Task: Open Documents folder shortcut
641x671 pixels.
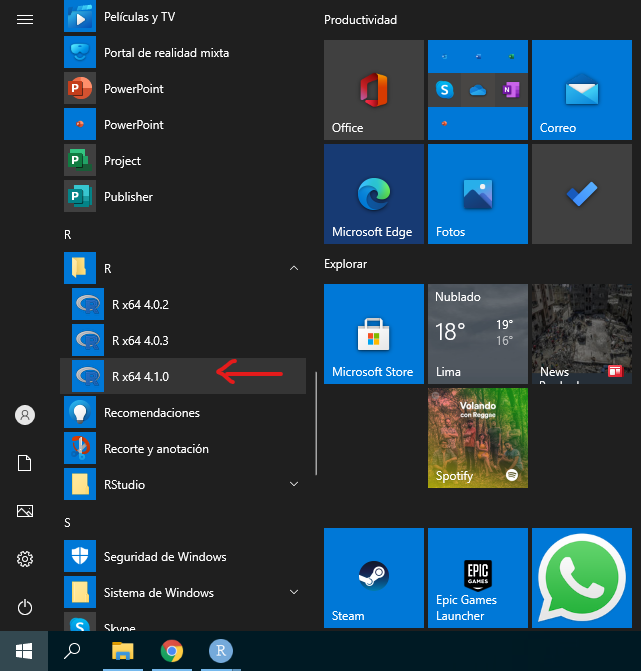Action: [x=25, y=463]
